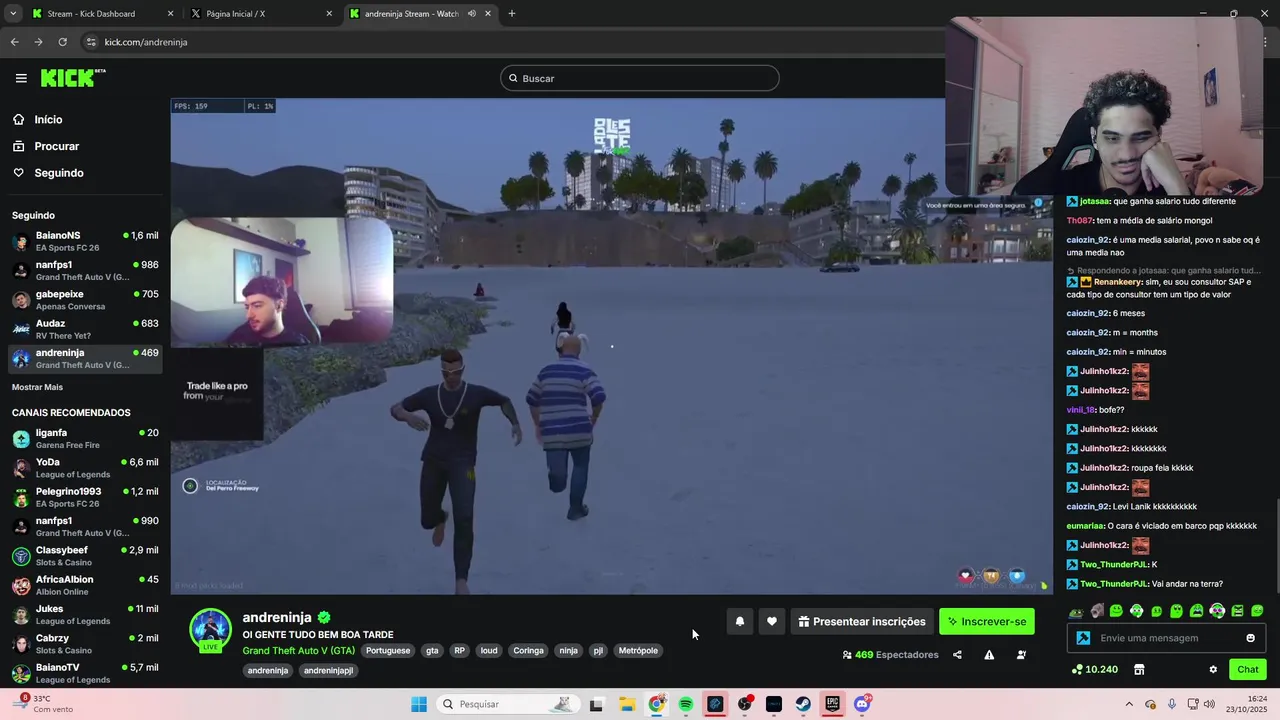Open the channel points shop icon

click(1139, 670)
